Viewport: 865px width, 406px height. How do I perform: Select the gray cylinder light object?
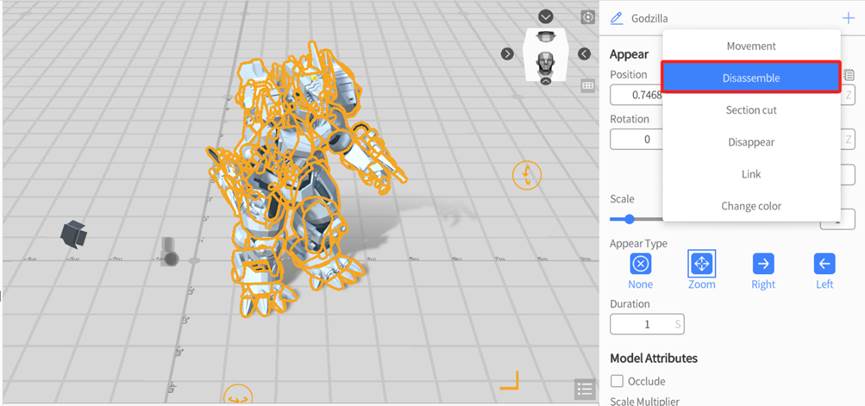tap(169, 252)
